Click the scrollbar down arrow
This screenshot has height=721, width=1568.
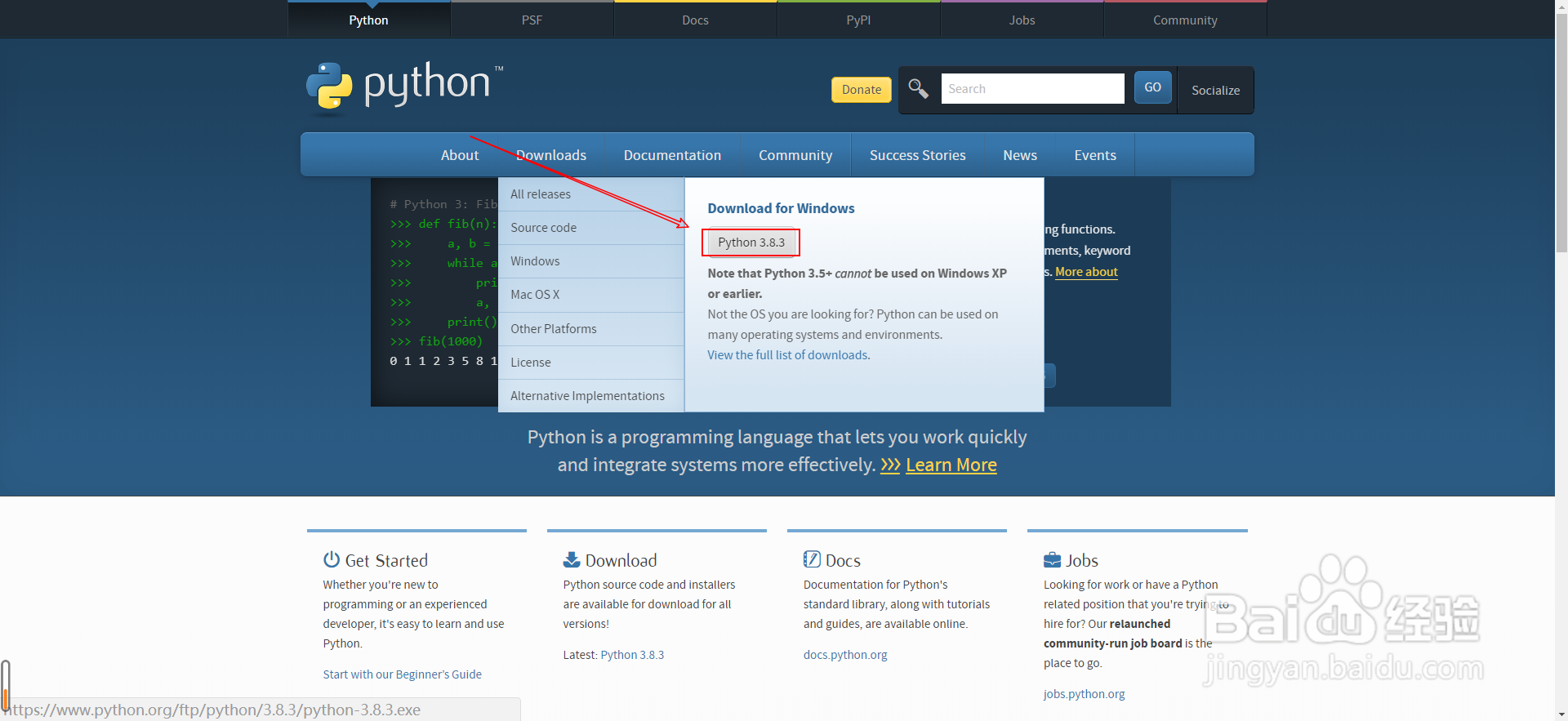point(1561,714)
